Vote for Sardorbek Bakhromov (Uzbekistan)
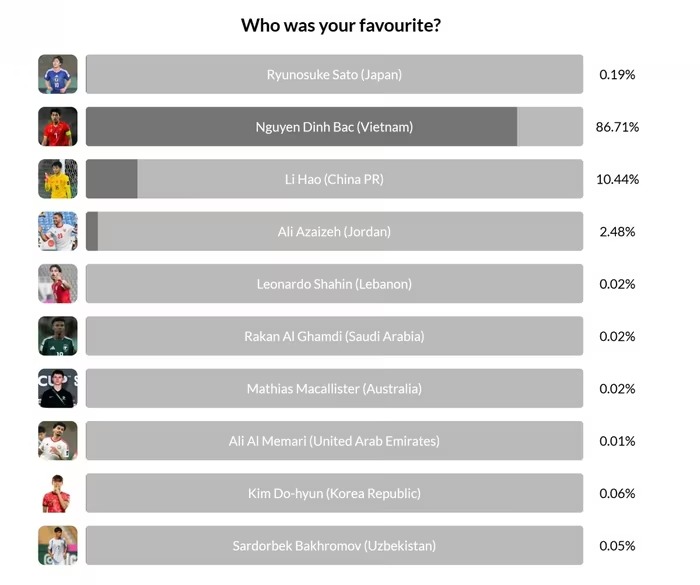 334,545
